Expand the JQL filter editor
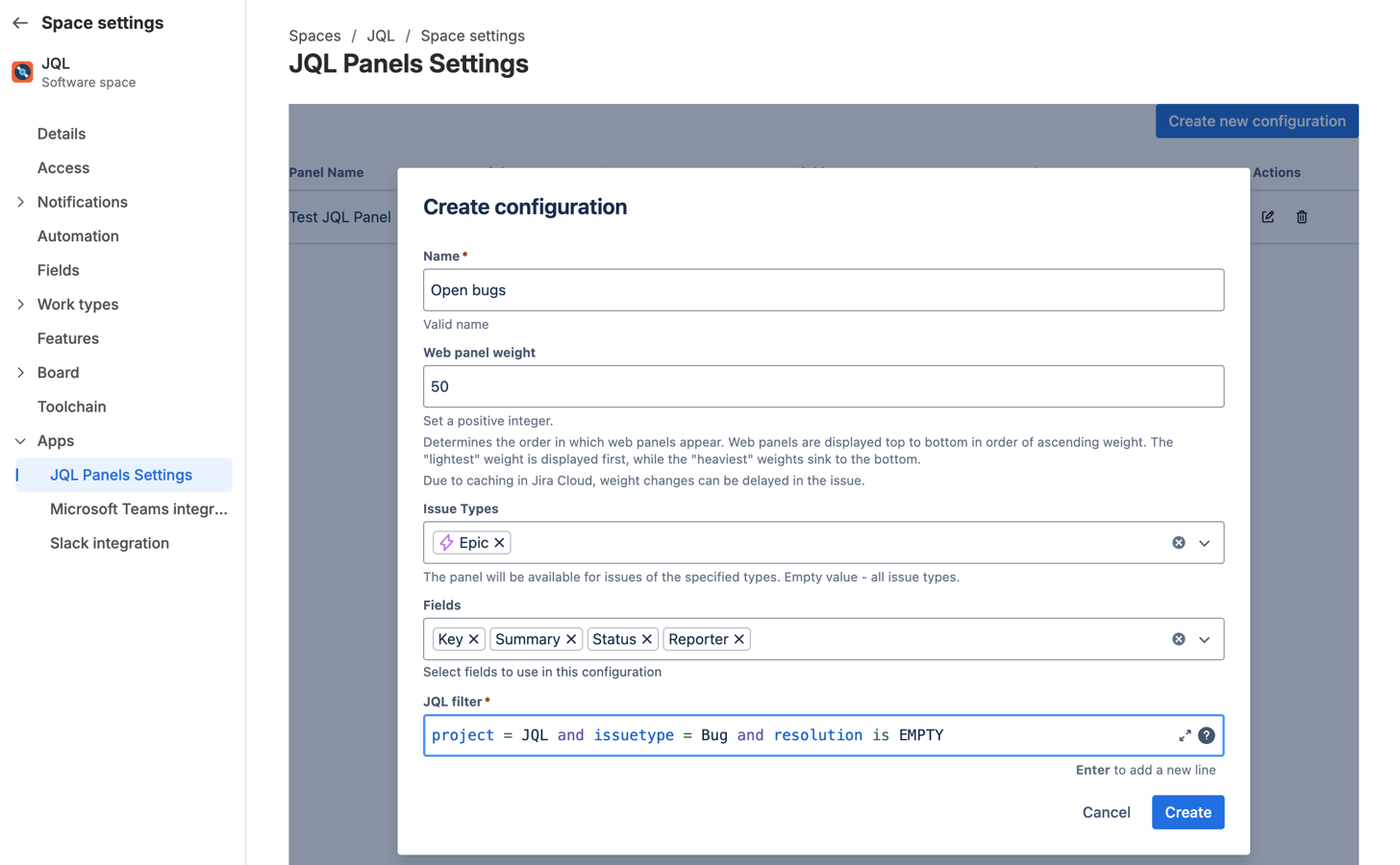The image size is (1400, 865). pos(1185,735)
